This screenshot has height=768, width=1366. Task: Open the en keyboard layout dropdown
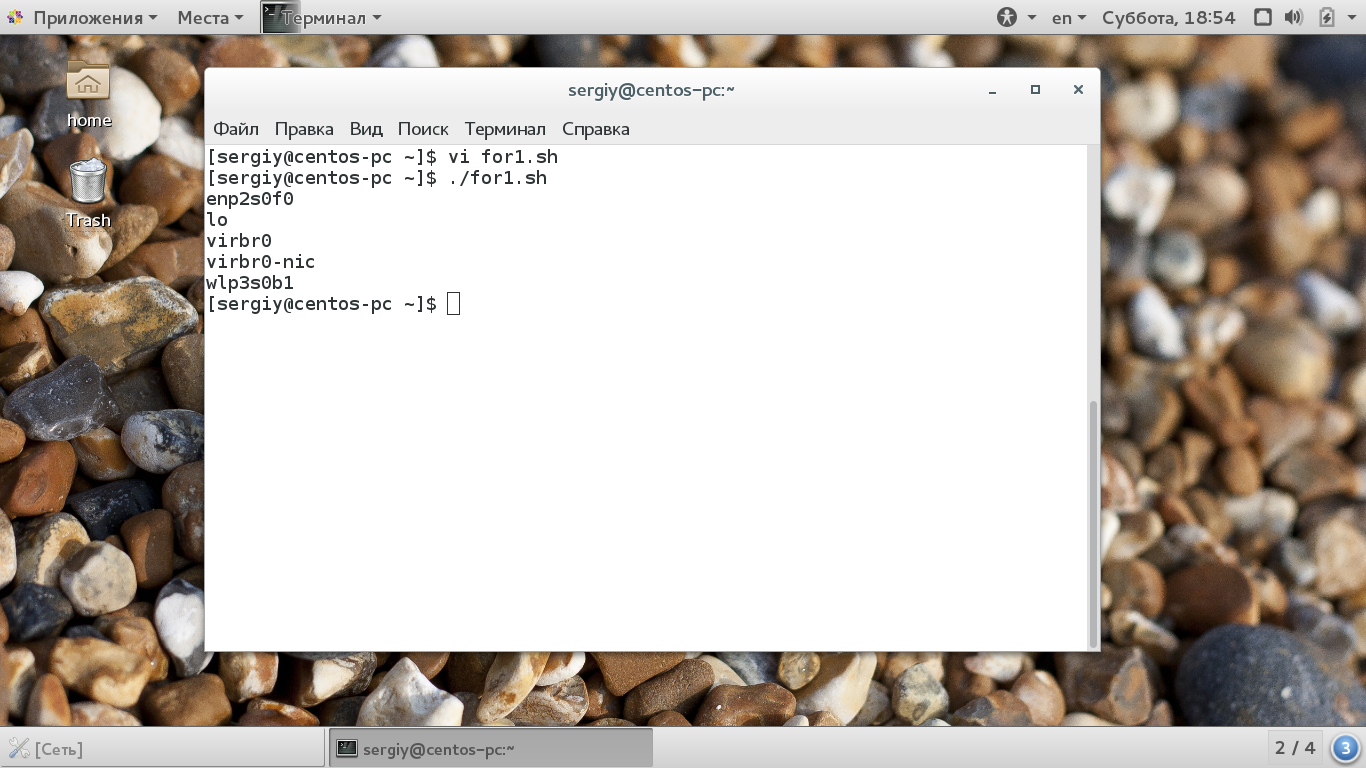1069,17
